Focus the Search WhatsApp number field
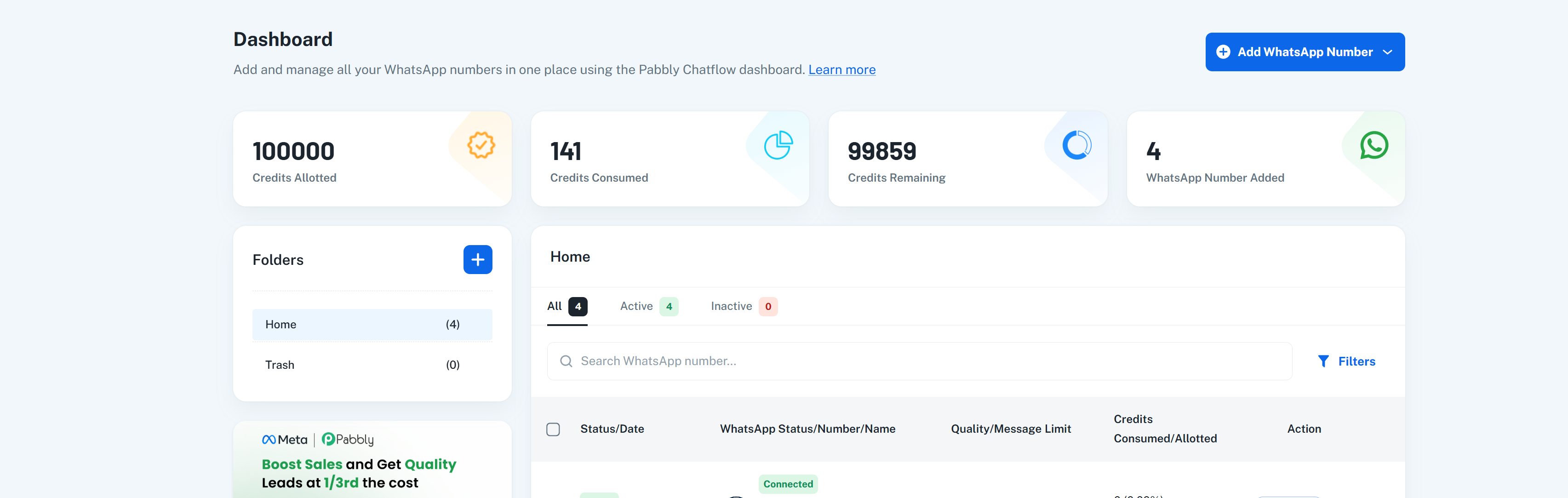The image size is (1568, 498). 919,361
